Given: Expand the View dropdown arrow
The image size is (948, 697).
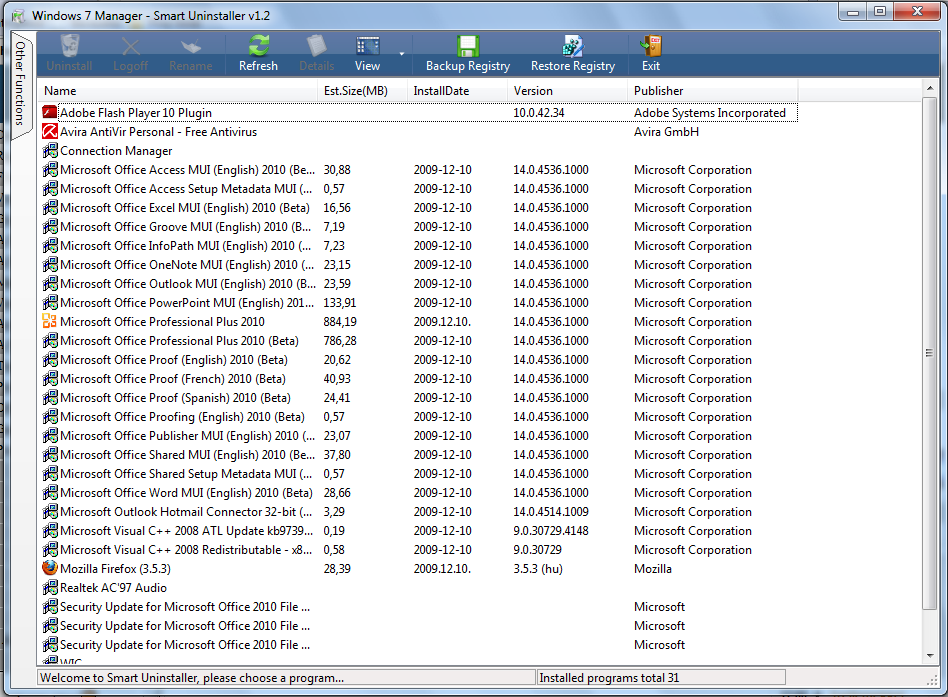Looking at the screenshot, I should (x=401, y=54).
